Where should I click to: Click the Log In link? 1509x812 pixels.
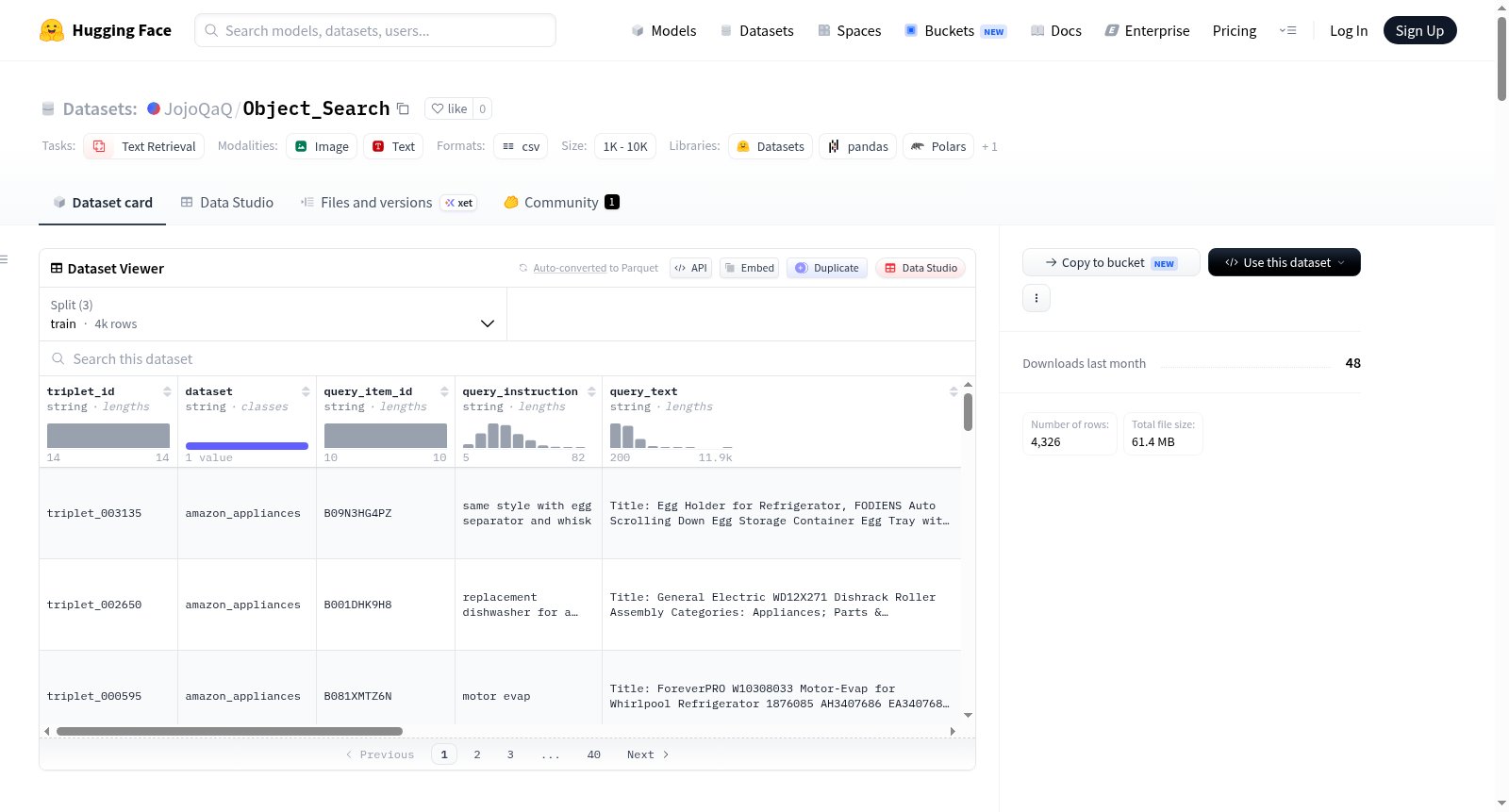coord(1349,31)
